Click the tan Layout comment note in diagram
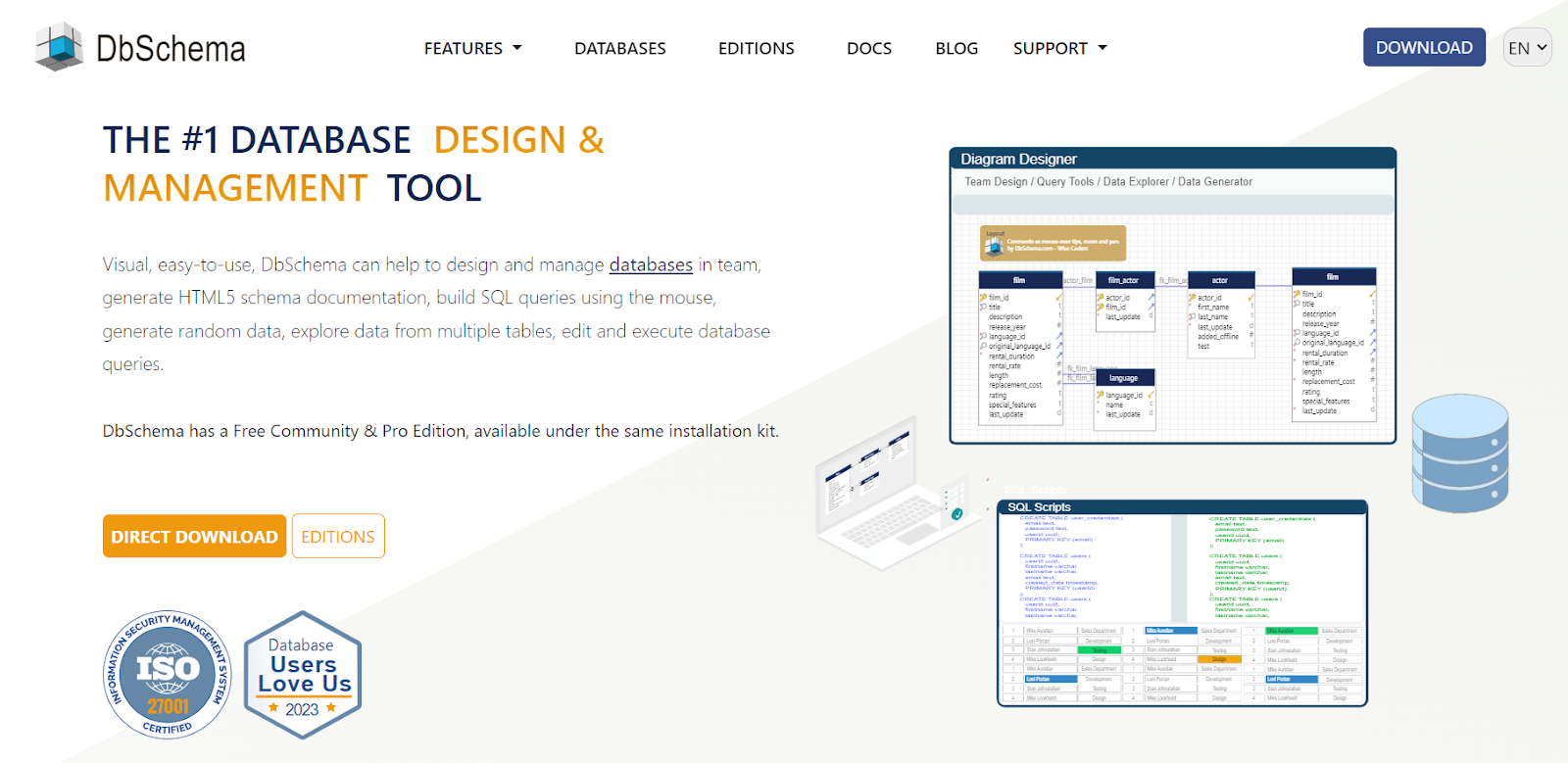Image resolution: width=1568 pixels, height=763 pixels. coord(1053,243)
